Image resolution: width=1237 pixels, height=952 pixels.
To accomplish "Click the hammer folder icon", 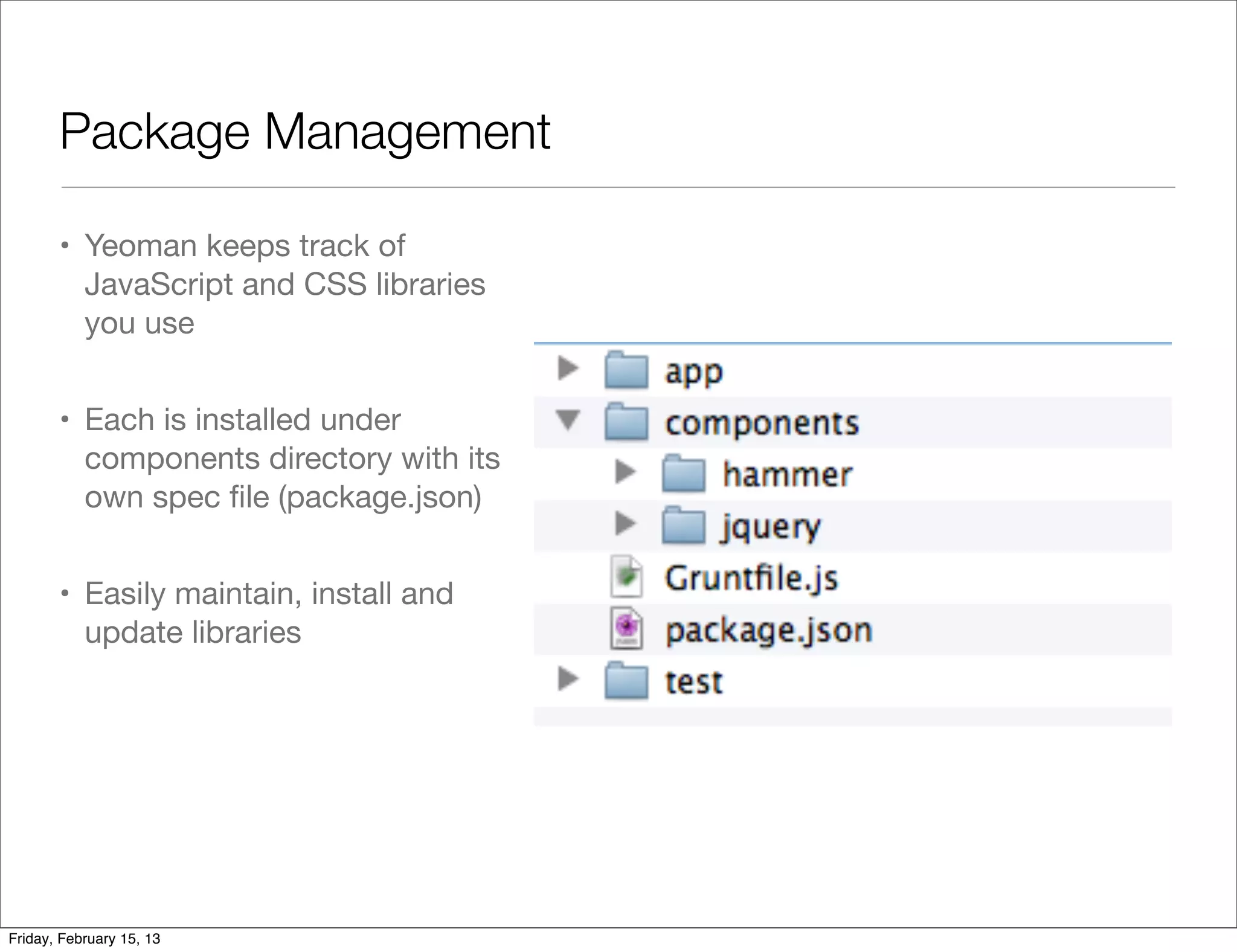I will [684, 473].
